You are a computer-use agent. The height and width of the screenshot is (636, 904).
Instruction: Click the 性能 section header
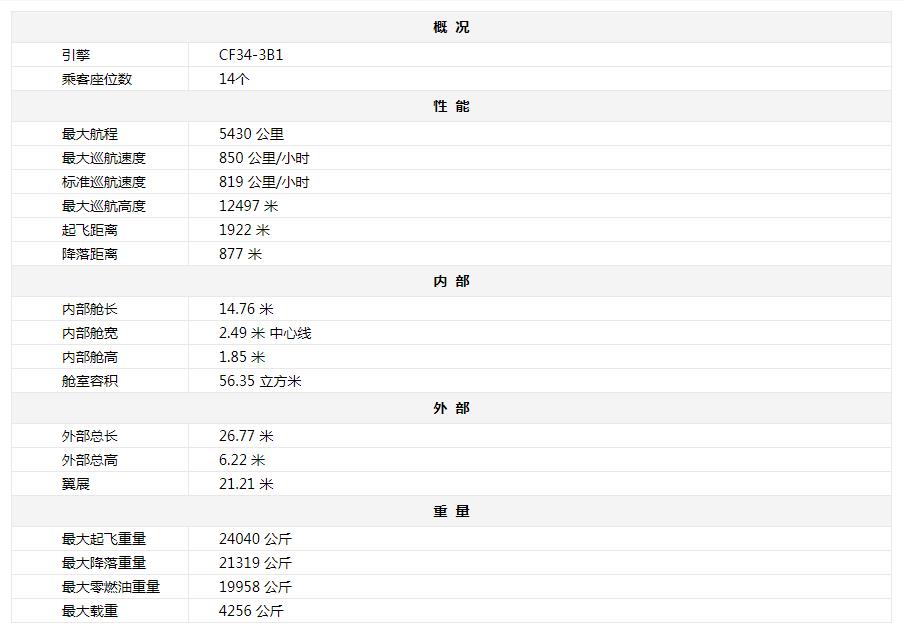[x=451, y=106]
